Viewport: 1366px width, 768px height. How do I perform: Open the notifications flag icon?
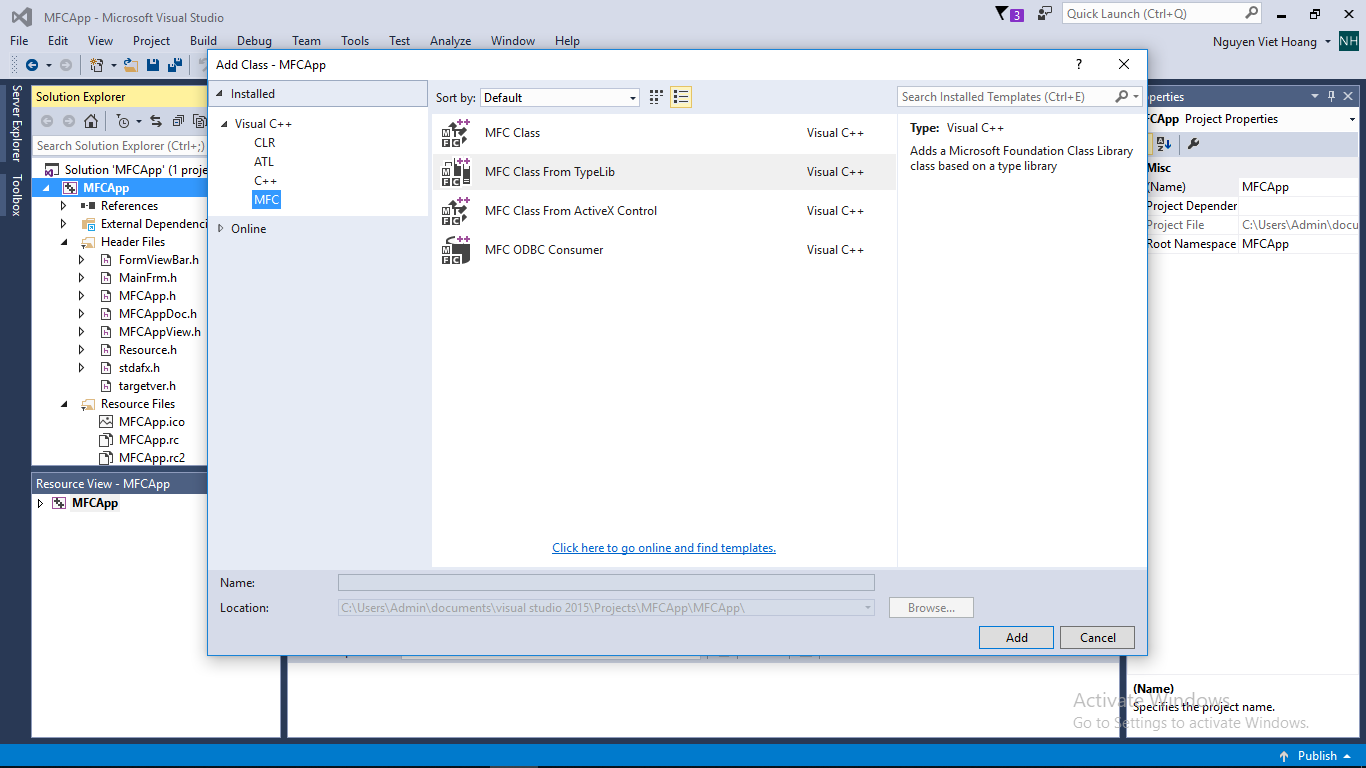(x=1003, y=14)
